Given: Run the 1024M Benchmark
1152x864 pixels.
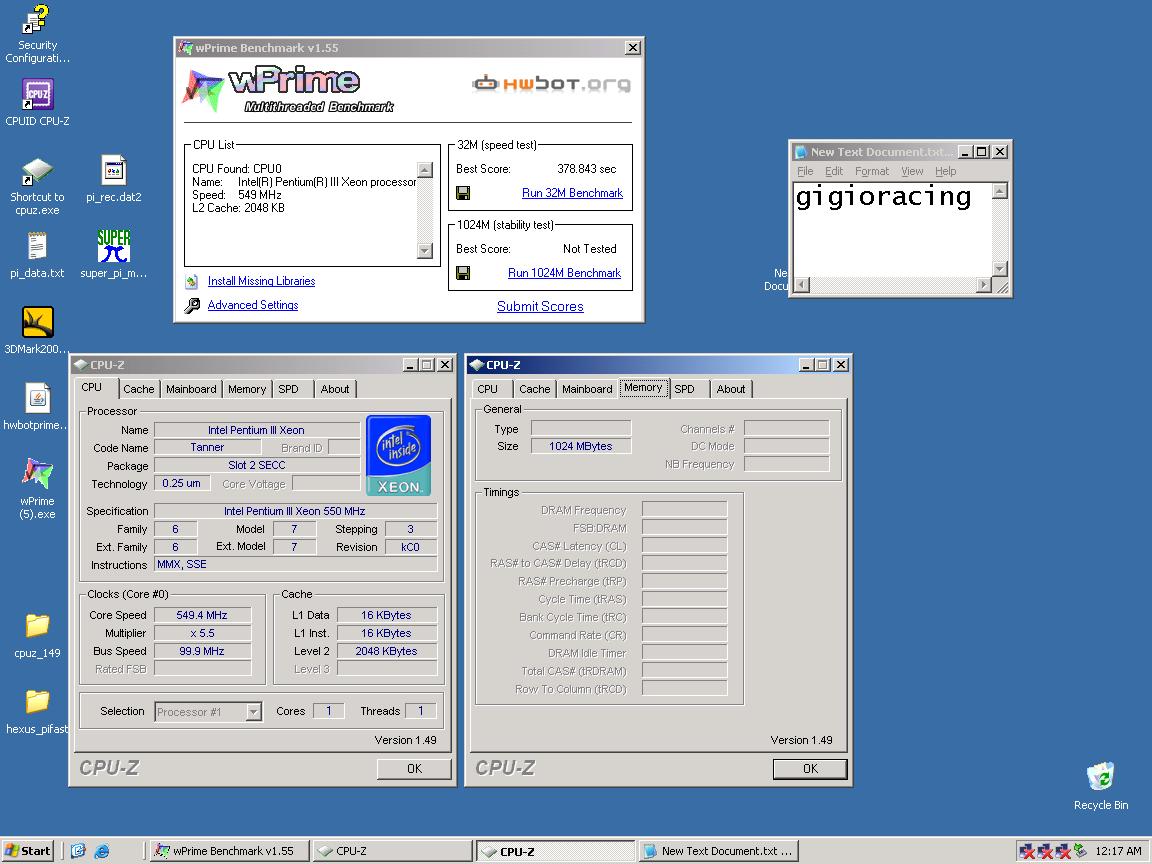Looking at the screenshot, I should (x=564, y=273).
